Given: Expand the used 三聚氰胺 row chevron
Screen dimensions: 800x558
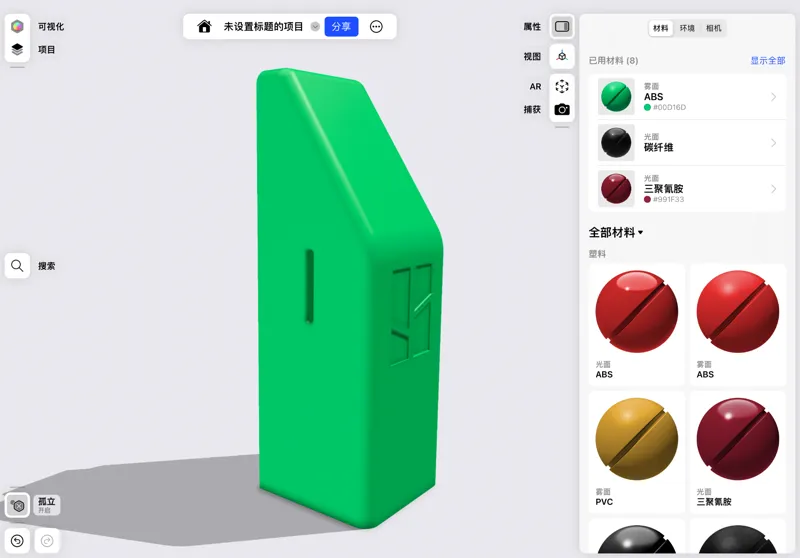Looking at the screenshot, I should [x=773, y=189].
